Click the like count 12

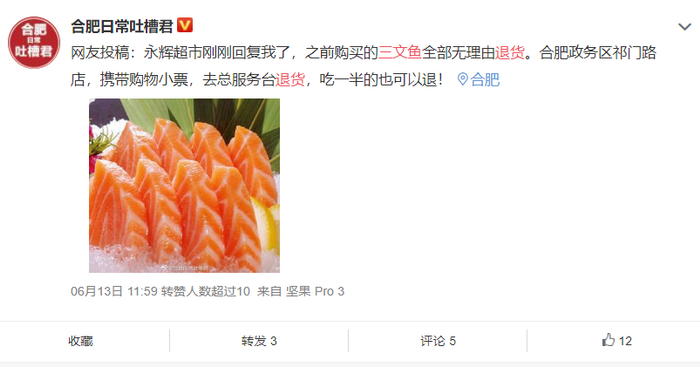click(x=625, y=341)
